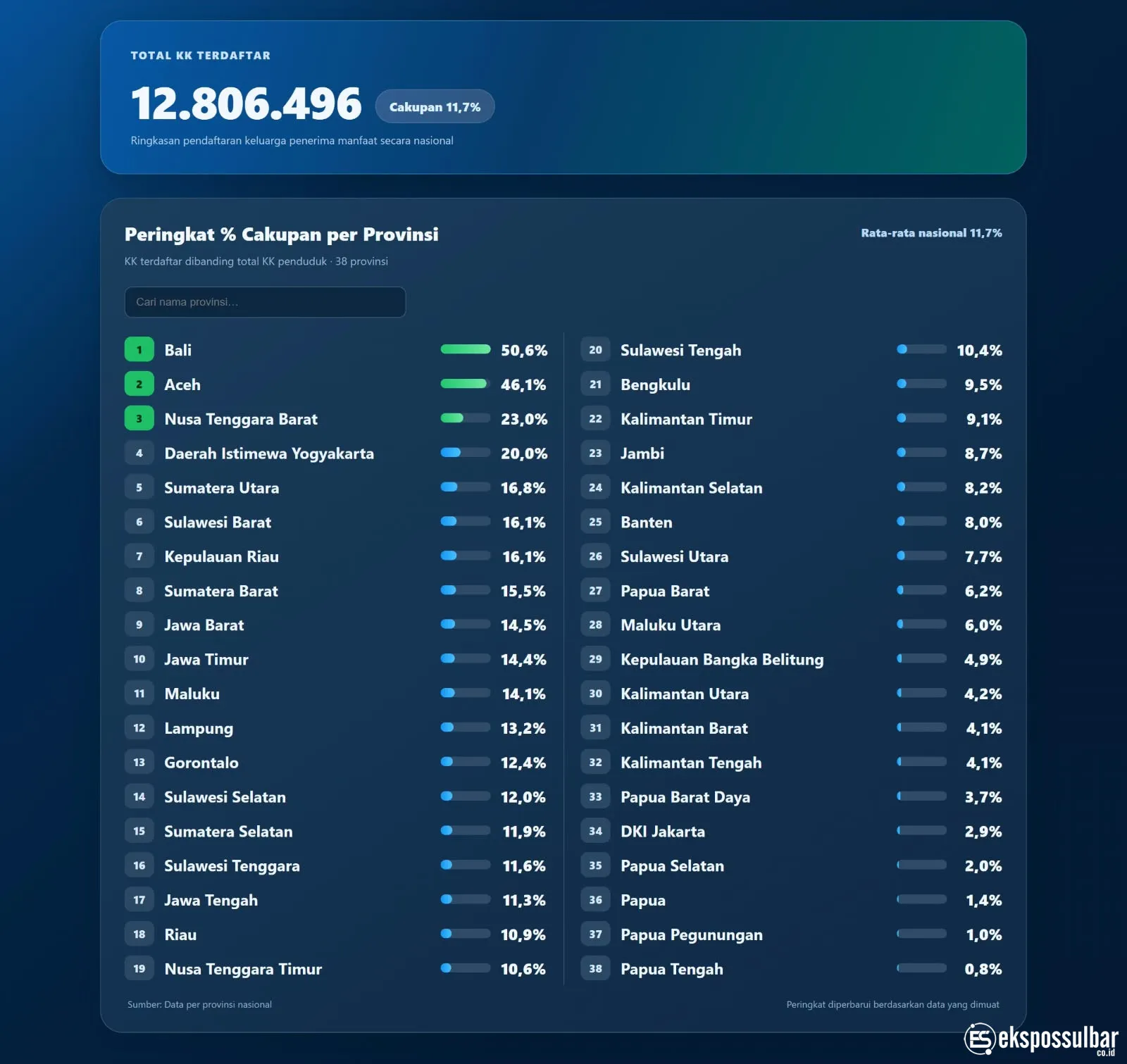
Task: Click the 'Cari nama provinsi' search field
Action: pyautogui.click(x=265, y=302)
